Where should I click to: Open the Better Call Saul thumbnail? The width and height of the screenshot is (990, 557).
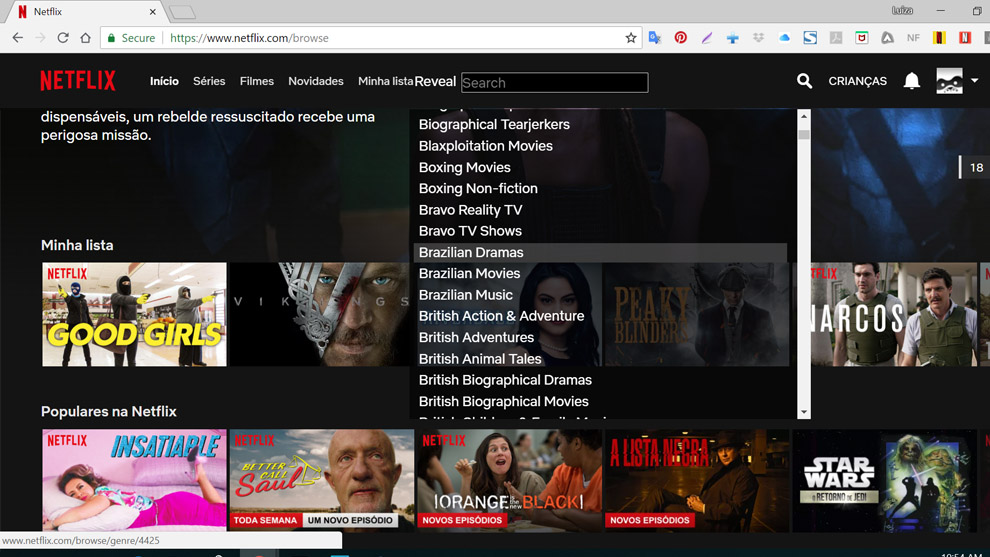click(x=321, y=481)
